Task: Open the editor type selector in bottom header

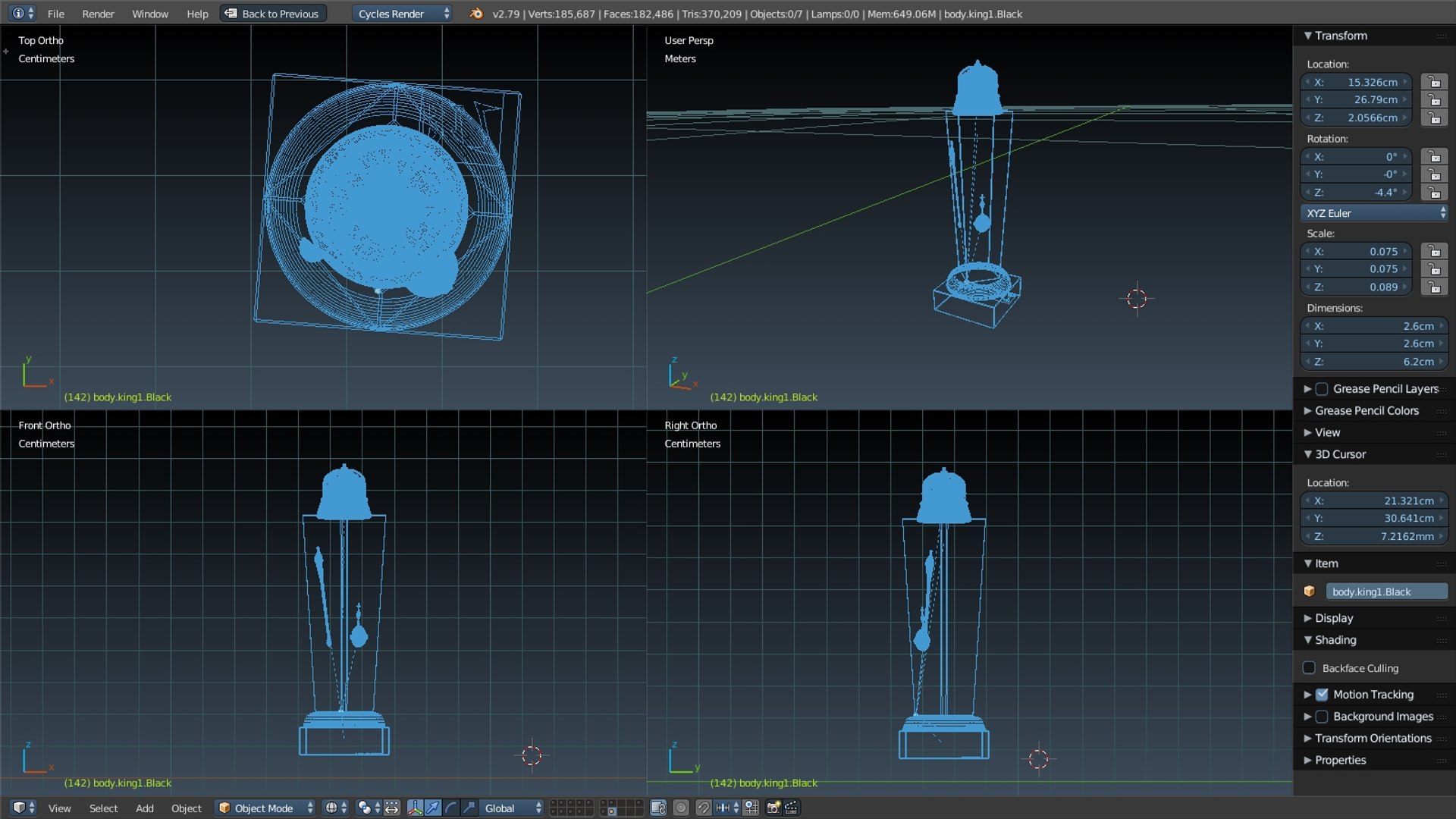Action: click(24, 808)
